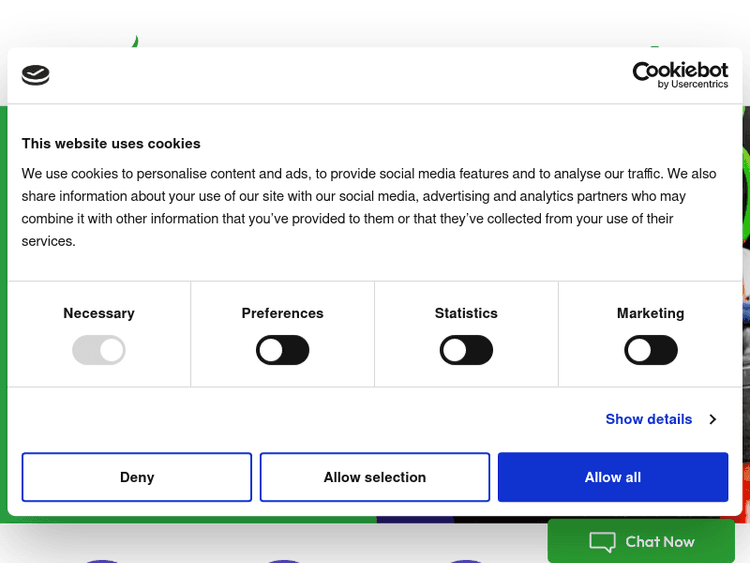Expand cookie details via the chevron arrow
The width and height of the screenshot is (750, 563).
pos(712,419)
